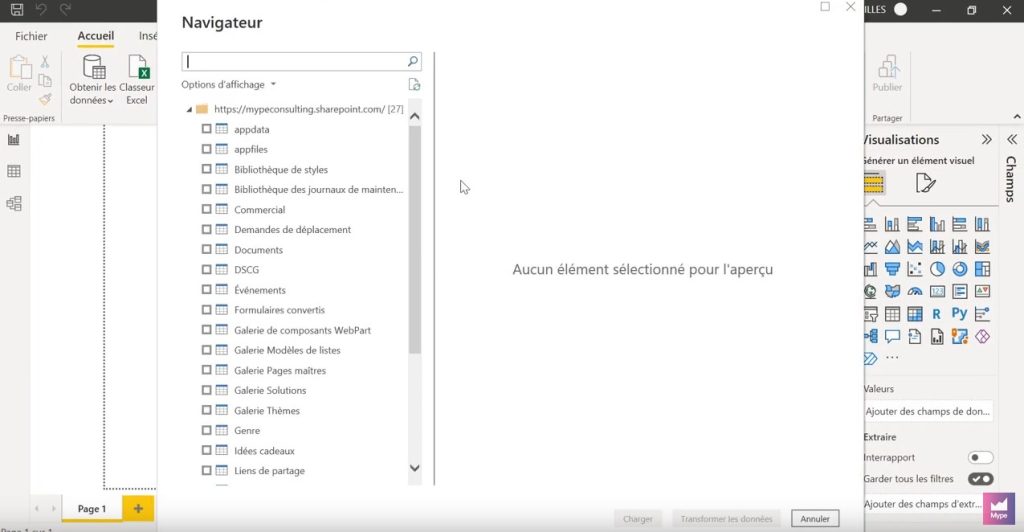This screenshot has height=532, width=1024.
Task: Open more visuals via the three dots
Action: pos(892,358)
